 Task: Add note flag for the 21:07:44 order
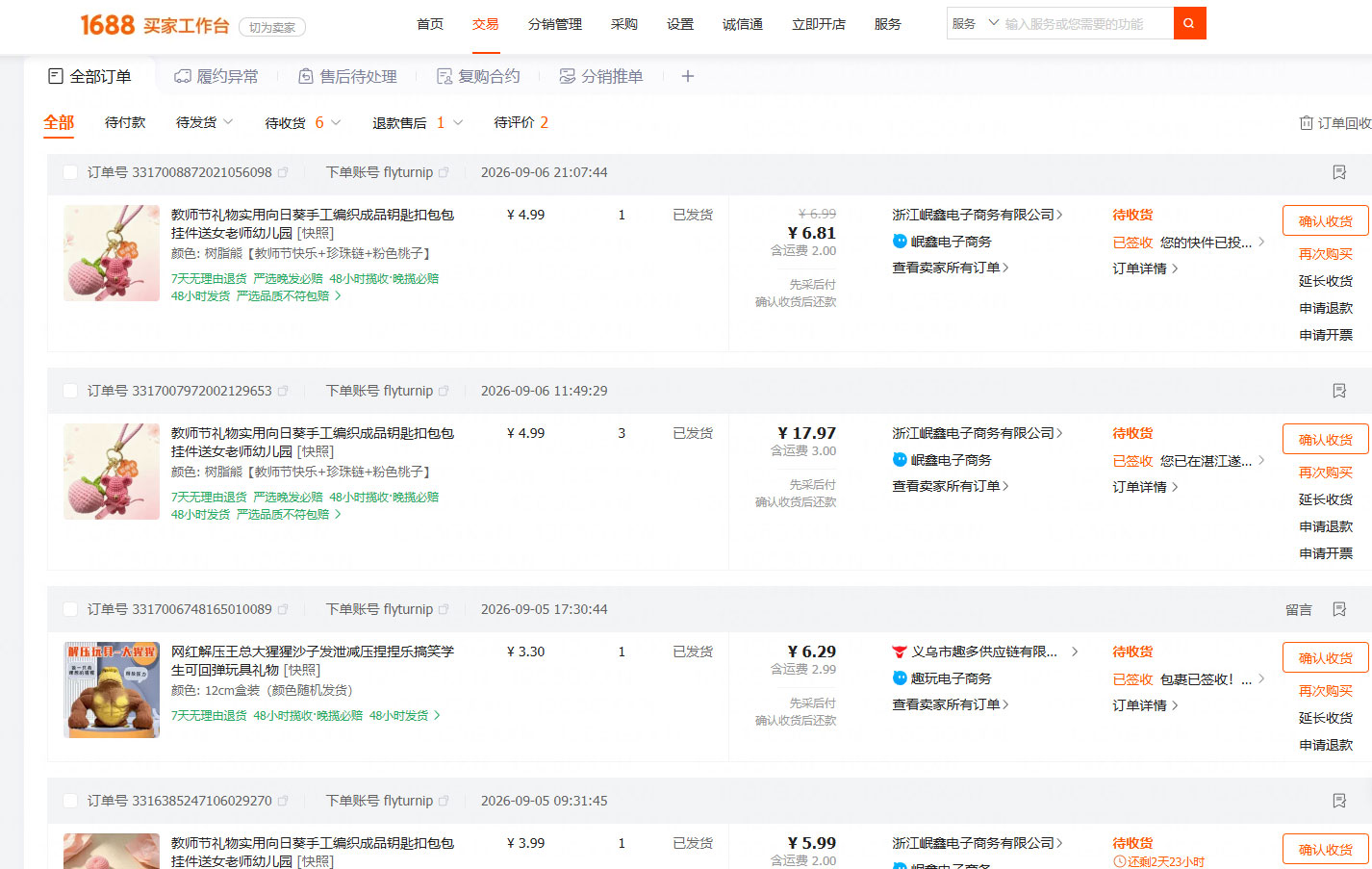coord(1339,172)
